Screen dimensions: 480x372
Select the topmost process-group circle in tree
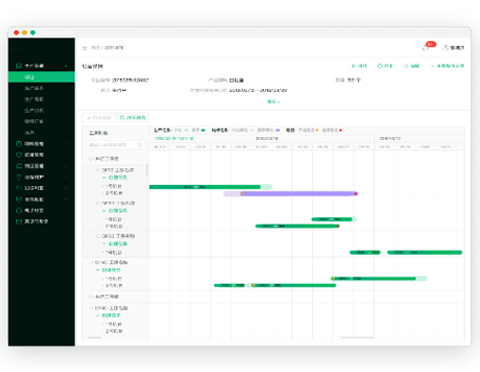tap(91, 159)
